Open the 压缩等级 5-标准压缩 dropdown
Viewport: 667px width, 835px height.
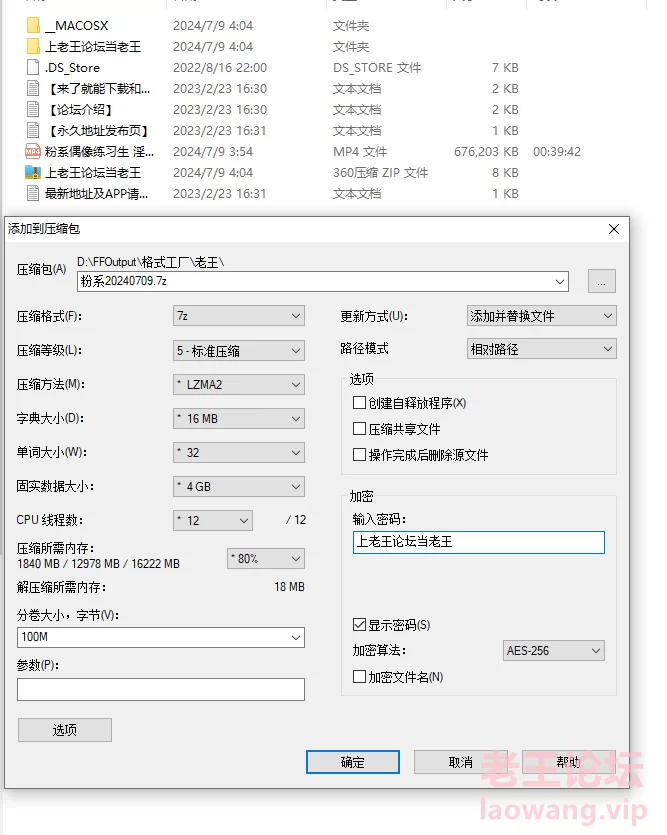point(239,351)
